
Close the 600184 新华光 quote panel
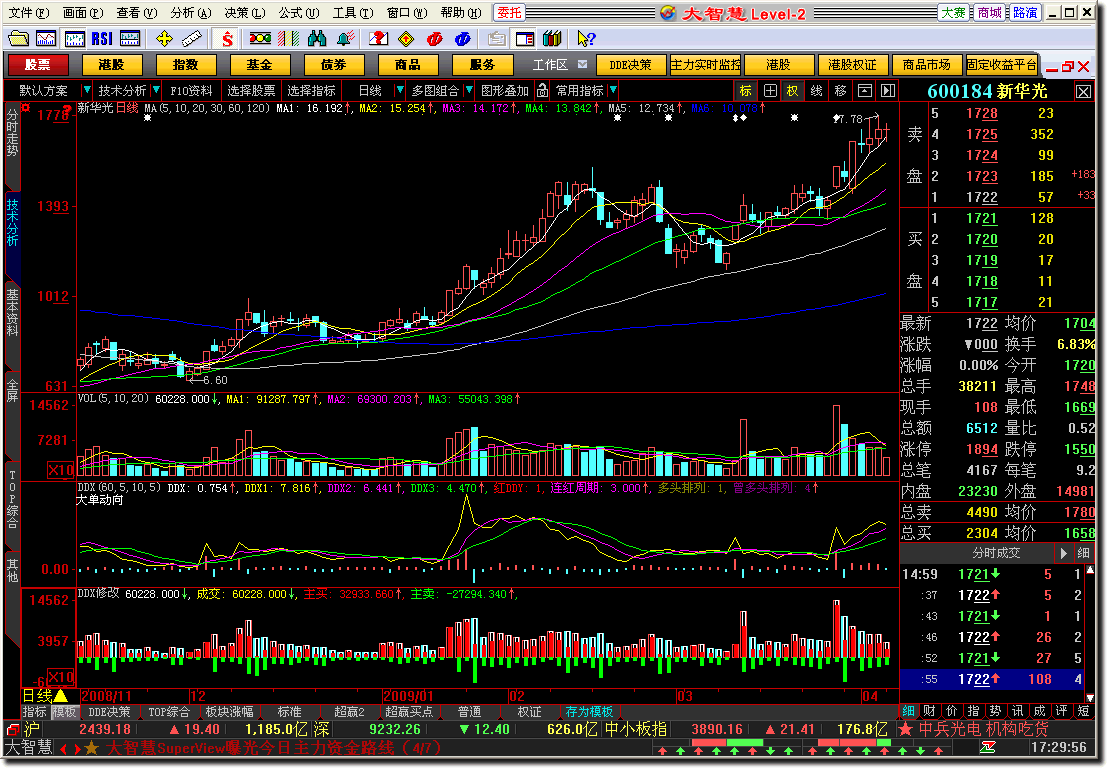(1083, 91)
